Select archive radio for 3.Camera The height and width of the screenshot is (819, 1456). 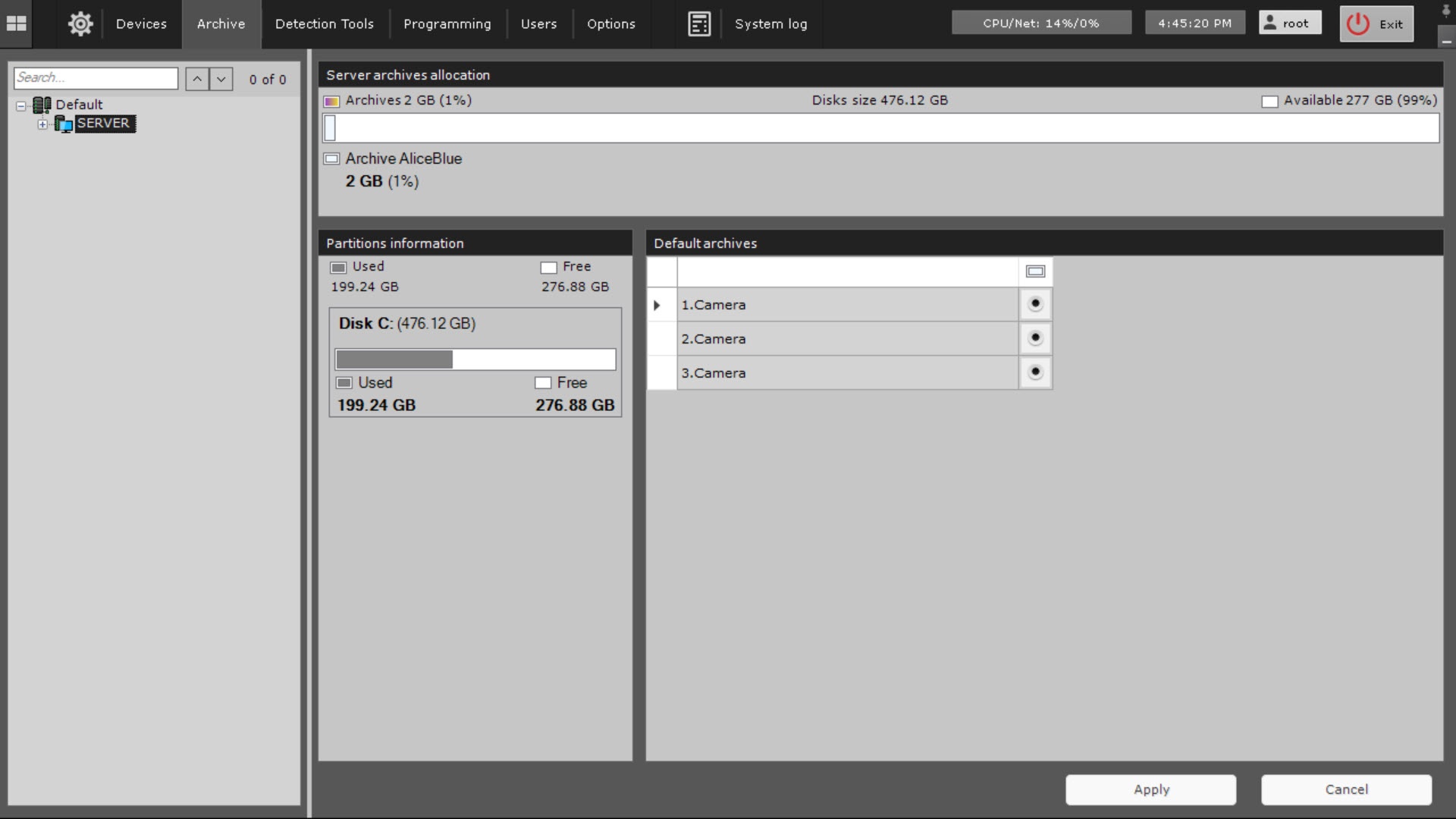(x=1035, y=372)
